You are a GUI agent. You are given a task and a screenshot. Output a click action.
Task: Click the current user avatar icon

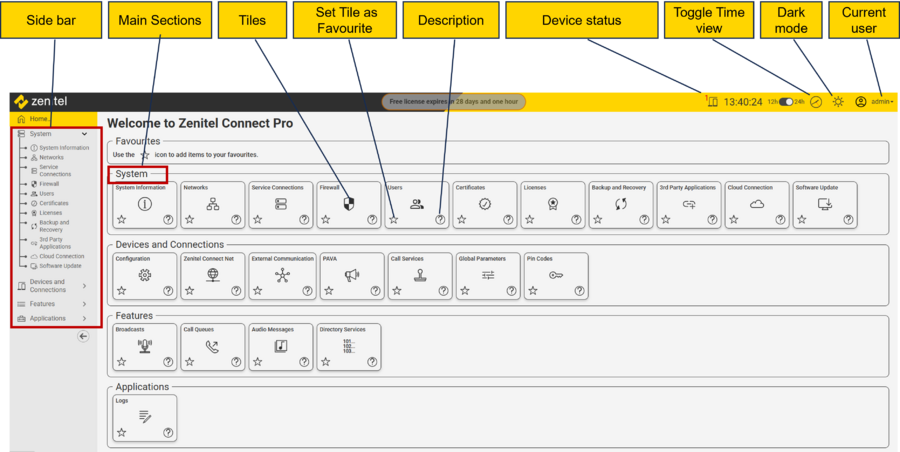pos(860,102)
